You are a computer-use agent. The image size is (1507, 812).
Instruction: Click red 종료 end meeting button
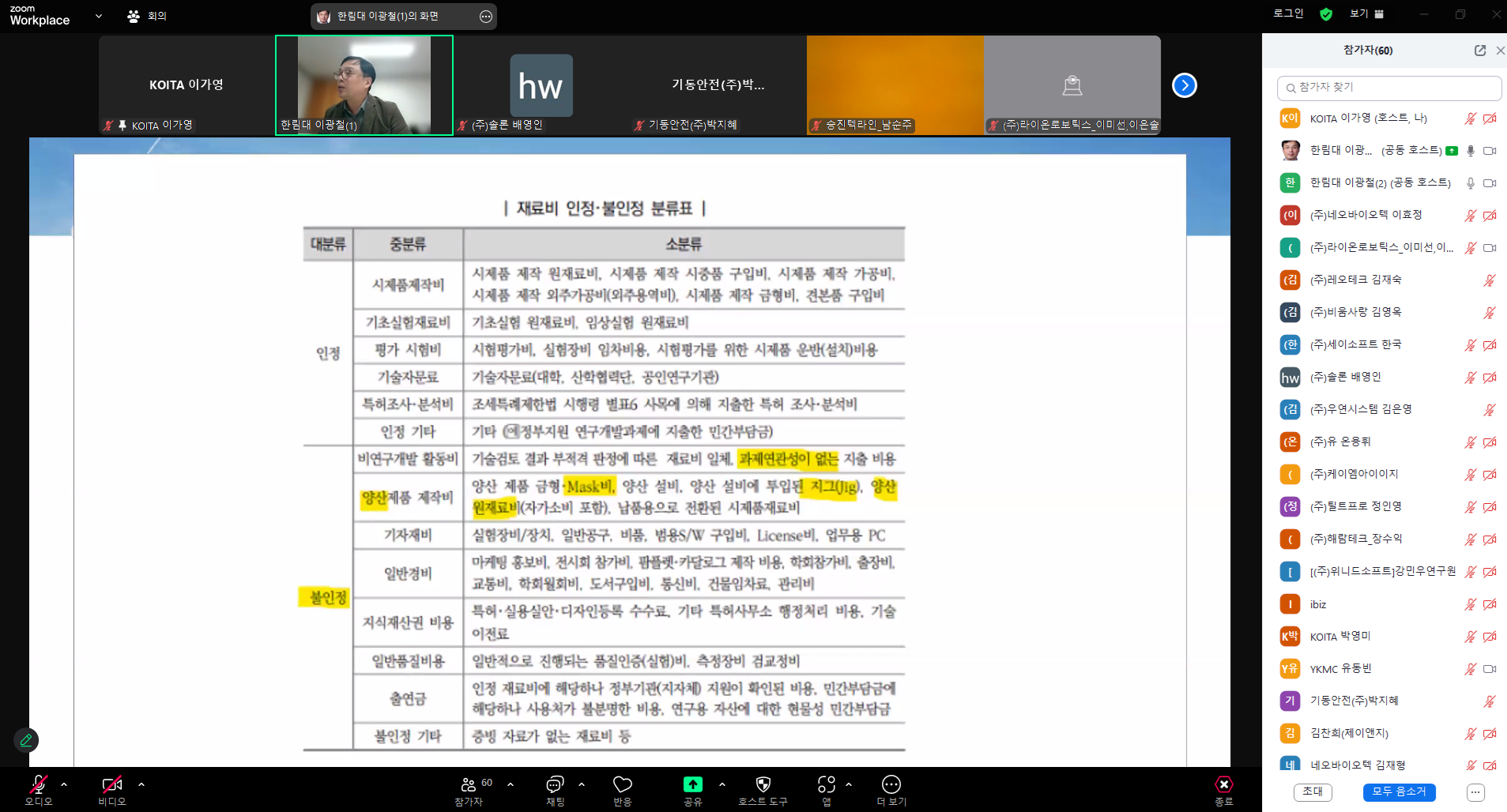coord(1223,790)
